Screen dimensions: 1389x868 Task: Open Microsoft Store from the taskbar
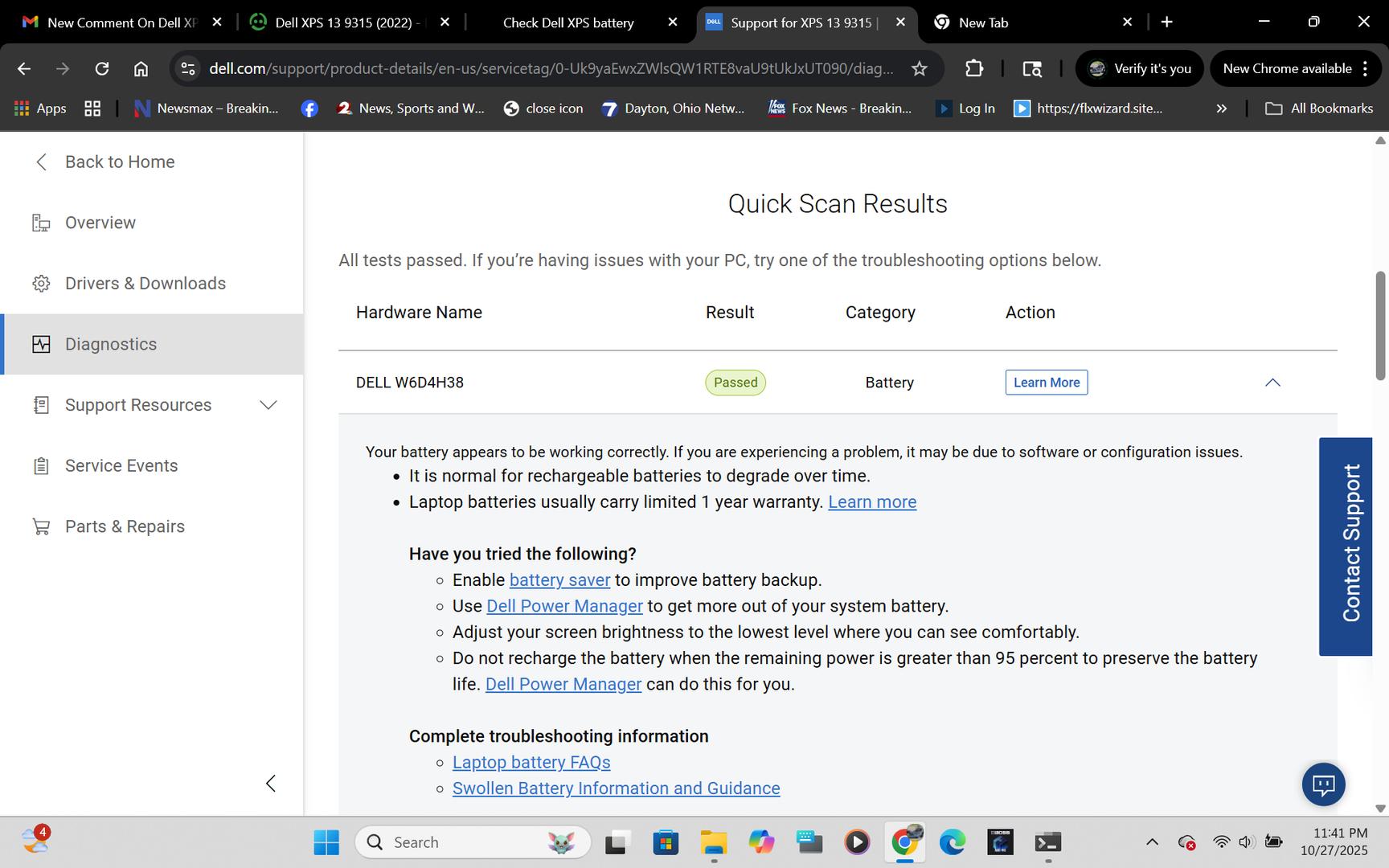(x=666, y=842)
